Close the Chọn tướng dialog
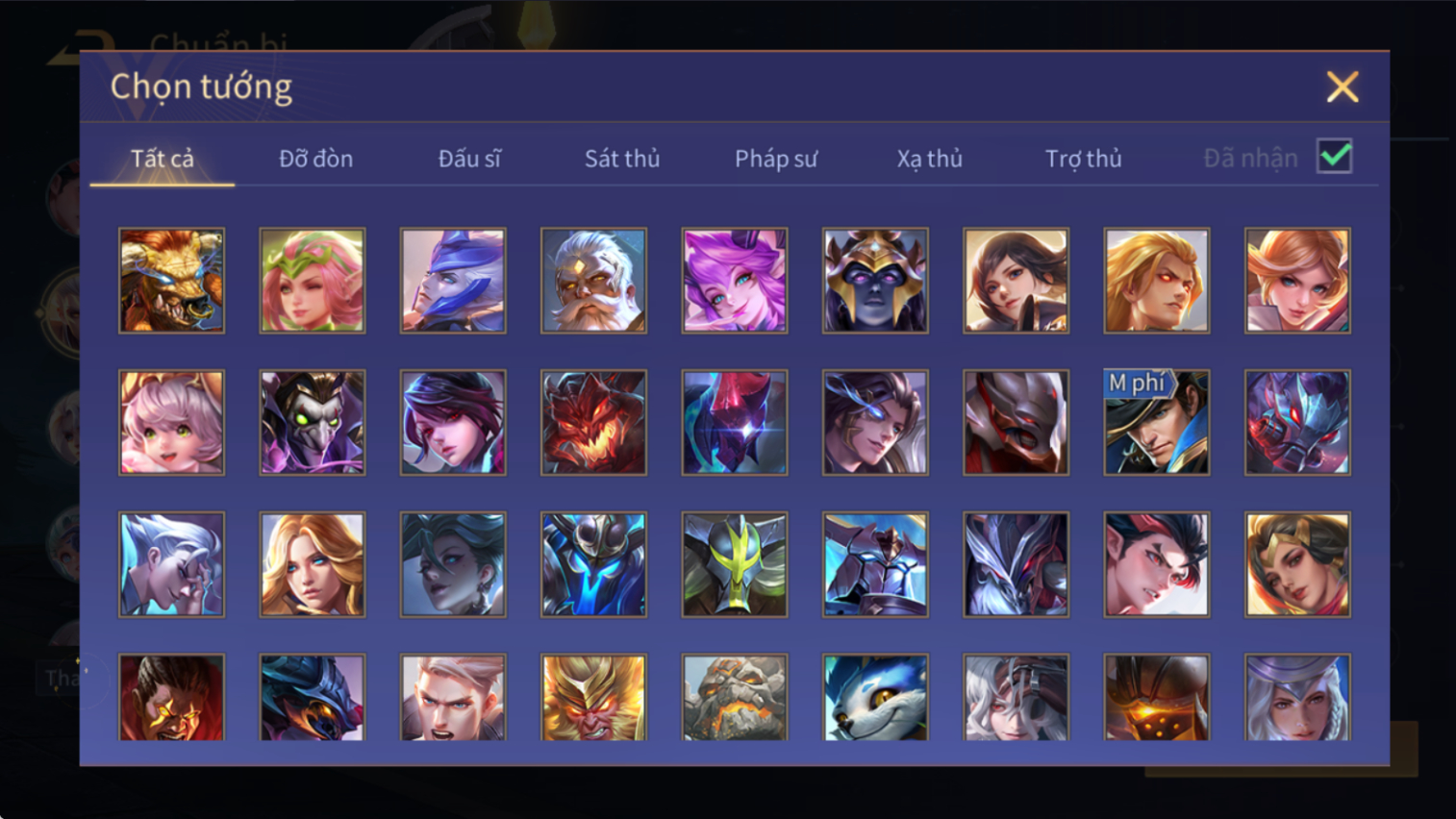This screenshot has height=819, width=1456. click(1342, 87)
